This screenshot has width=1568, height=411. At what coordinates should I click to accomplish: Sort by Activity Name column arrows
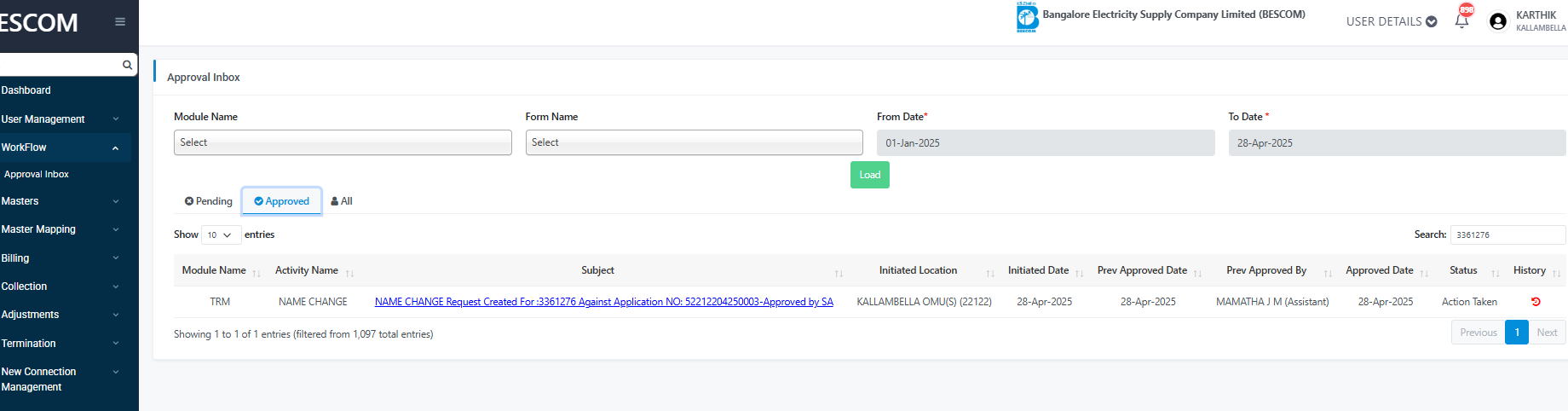pyautogui.click(x=349, y=273)
